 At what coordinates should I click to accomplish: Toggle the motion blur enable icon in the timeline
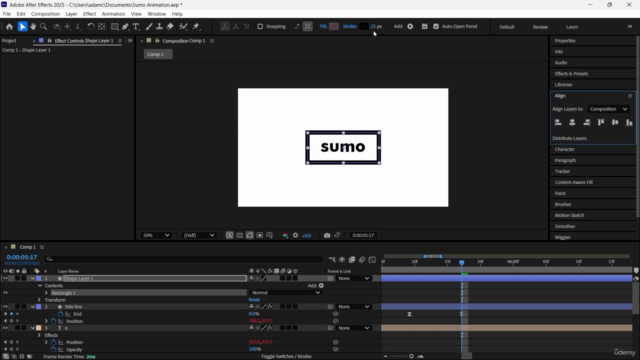(x=362, y=260)
